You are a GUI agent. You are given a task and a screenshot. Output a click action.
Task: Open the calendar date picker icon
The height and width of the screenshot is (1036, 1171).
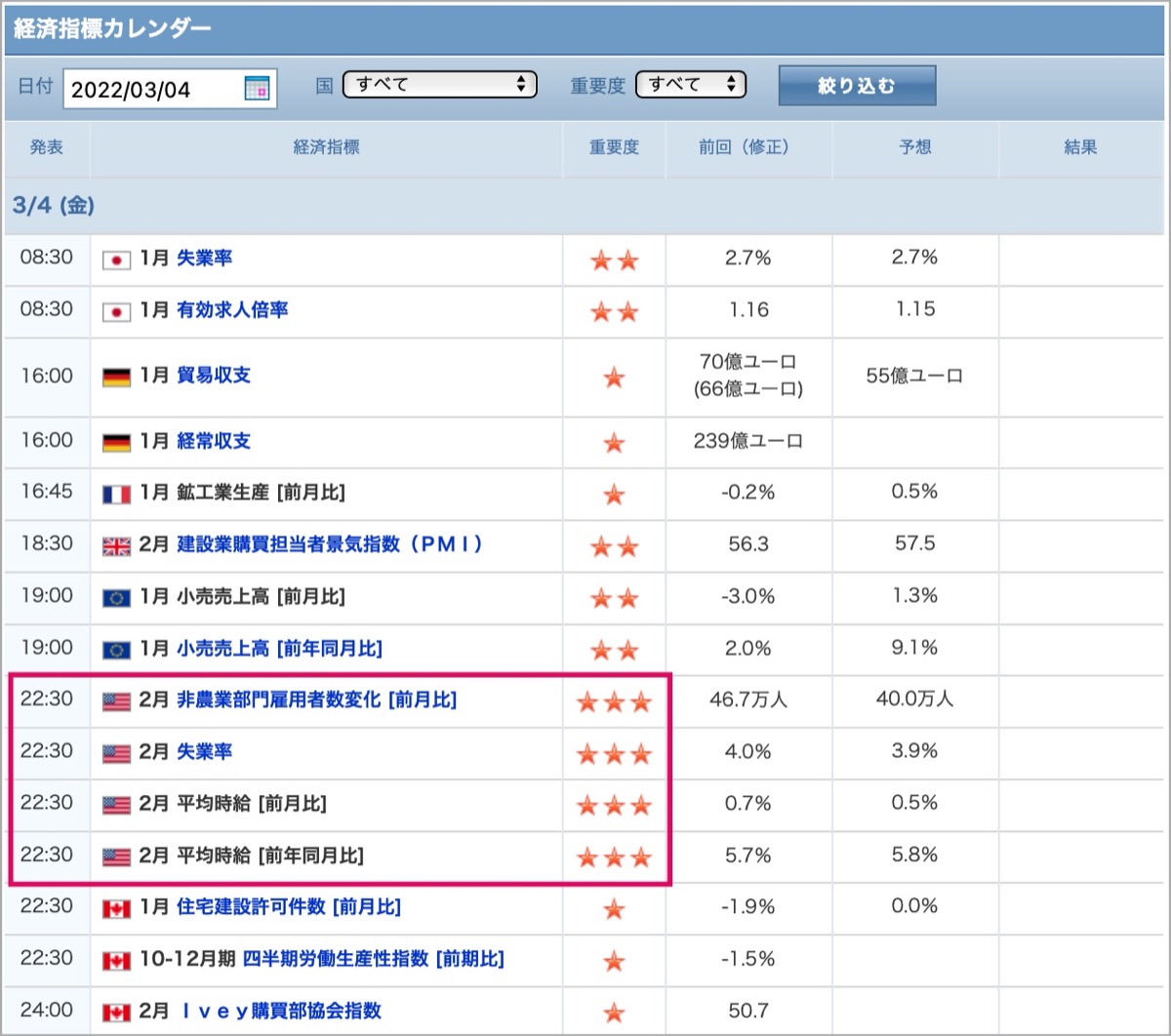[x=257, y=89]
